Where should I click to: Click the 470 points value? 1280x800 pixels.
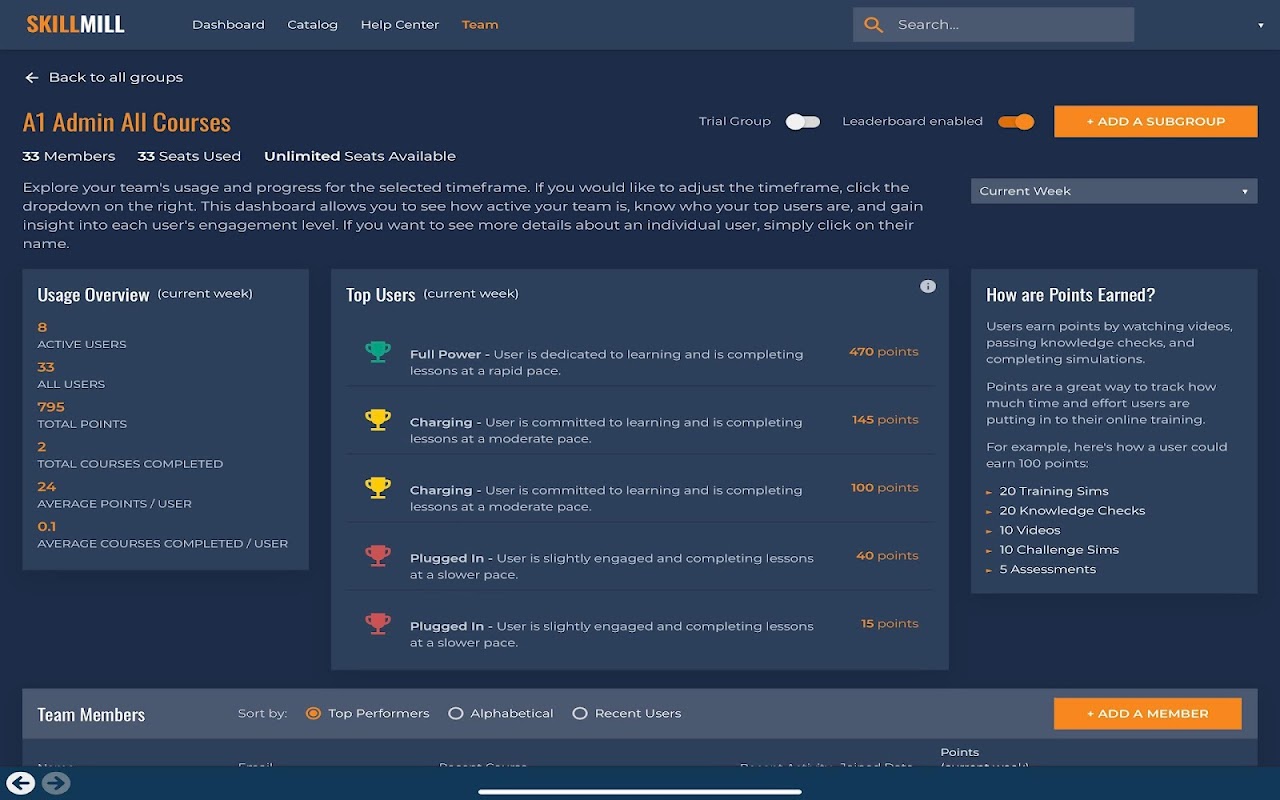coord(883,352)
